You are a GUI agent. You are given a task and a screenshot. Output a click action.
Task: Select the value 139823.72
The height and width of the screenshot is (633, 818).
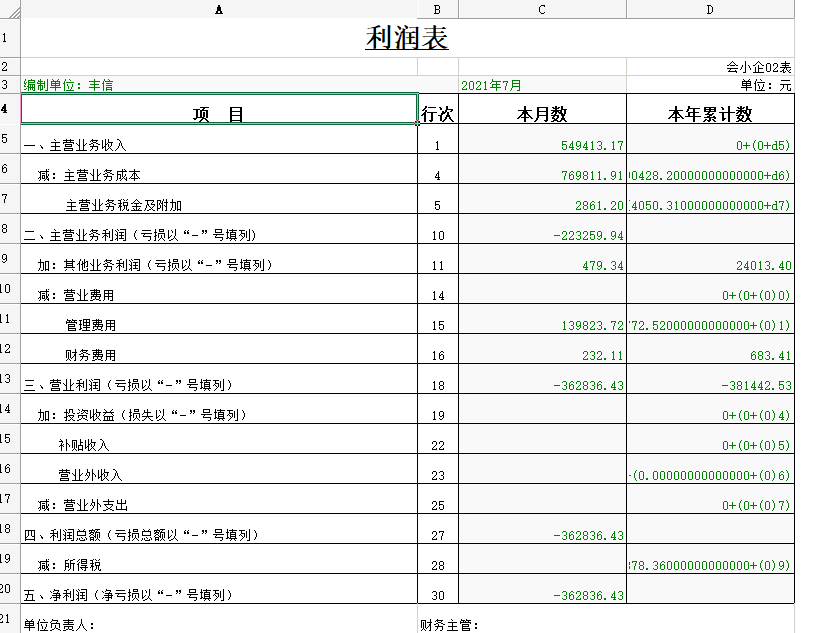[x=542, y=319]
